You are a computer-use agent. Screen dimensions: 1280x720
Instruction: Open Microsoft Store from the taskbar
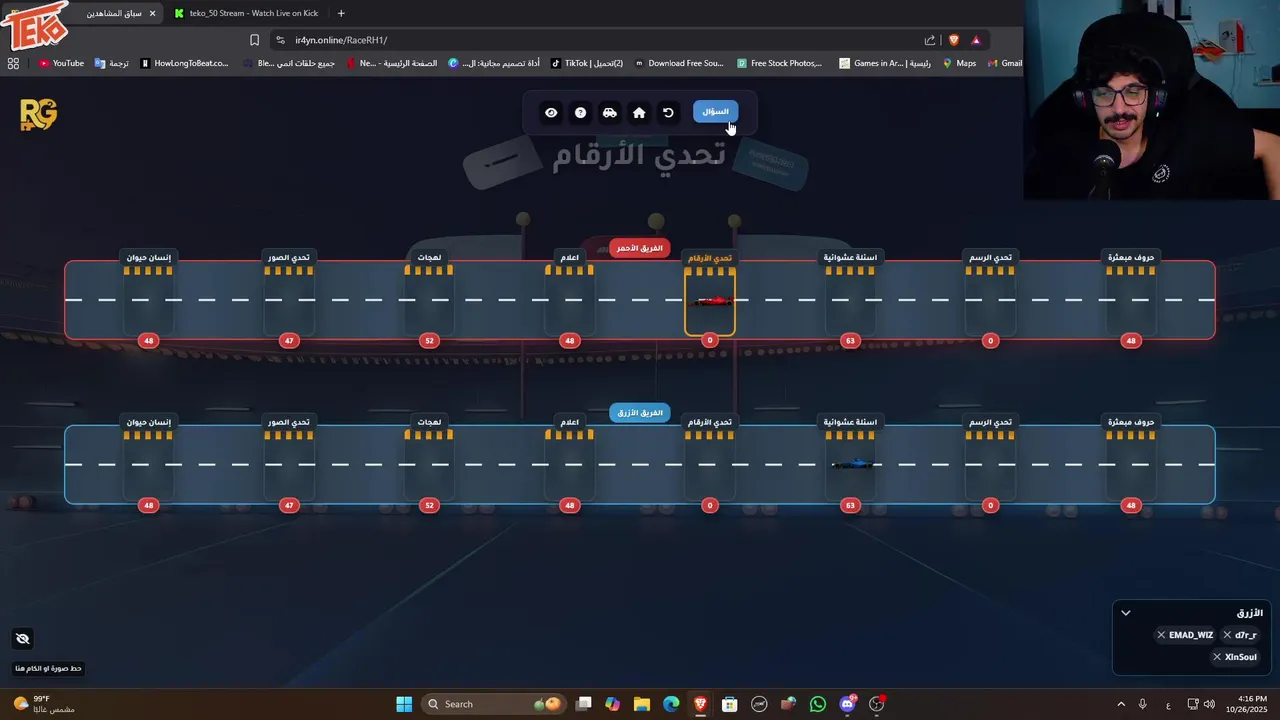[730, 704]
